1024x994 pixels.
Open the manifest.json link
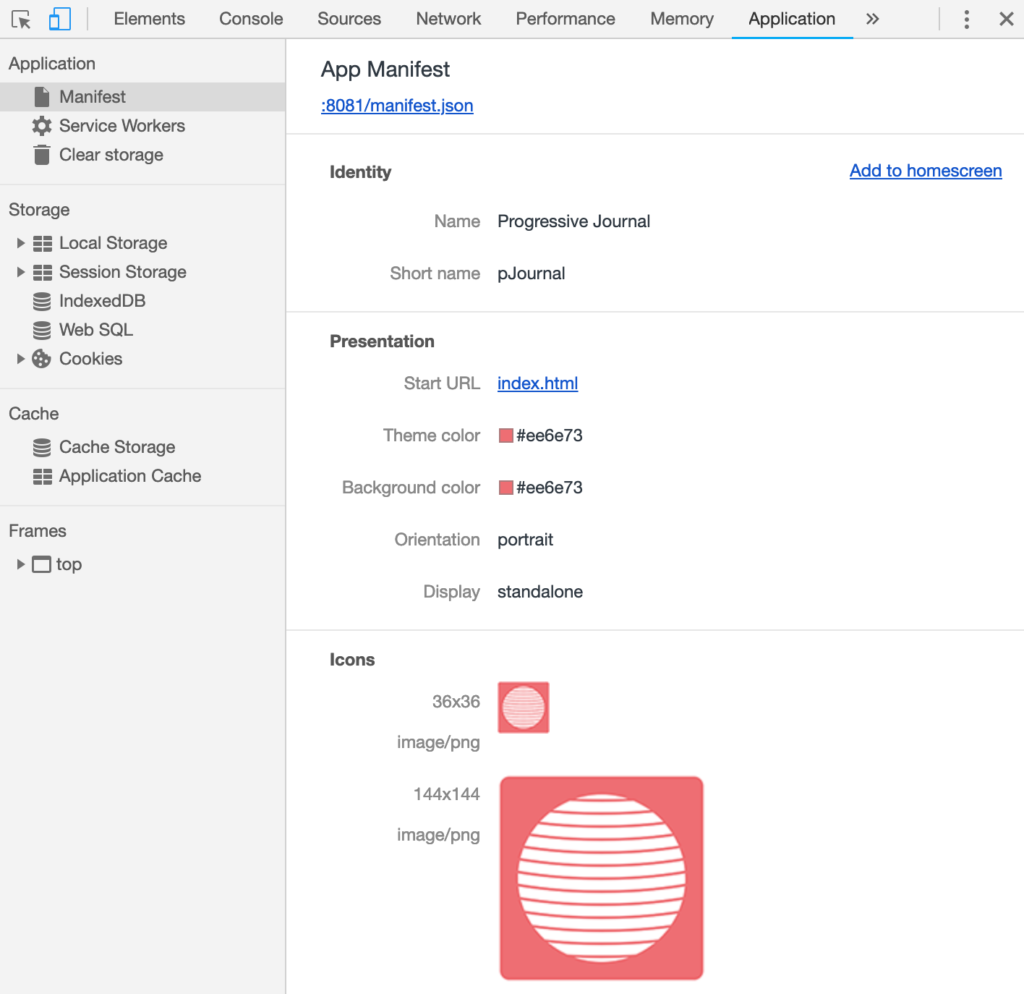pos(397,105)
